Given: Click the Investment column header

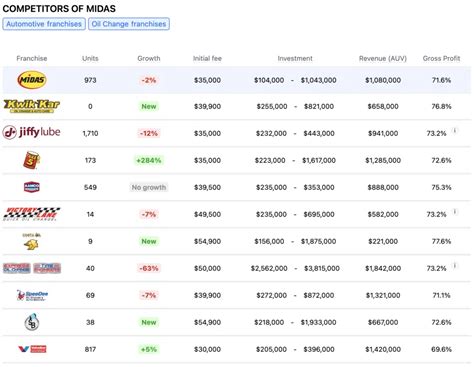Looking at the screenshot, I should 295,58.
